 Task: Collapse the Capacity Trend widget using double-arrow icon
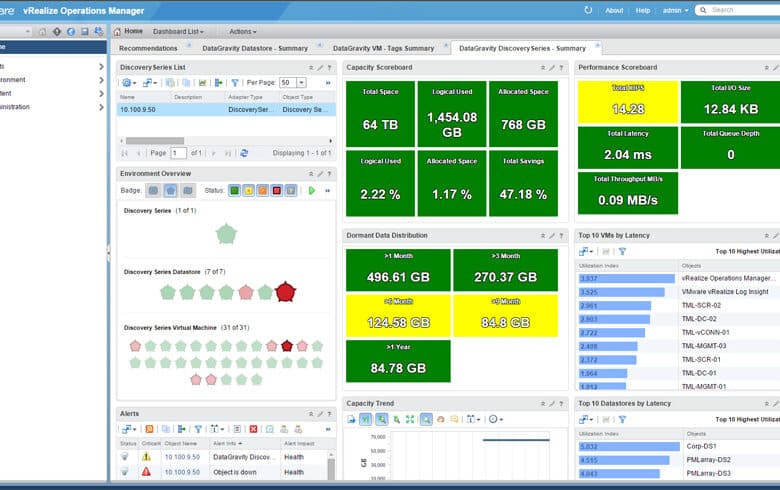[x=543, y=404]
